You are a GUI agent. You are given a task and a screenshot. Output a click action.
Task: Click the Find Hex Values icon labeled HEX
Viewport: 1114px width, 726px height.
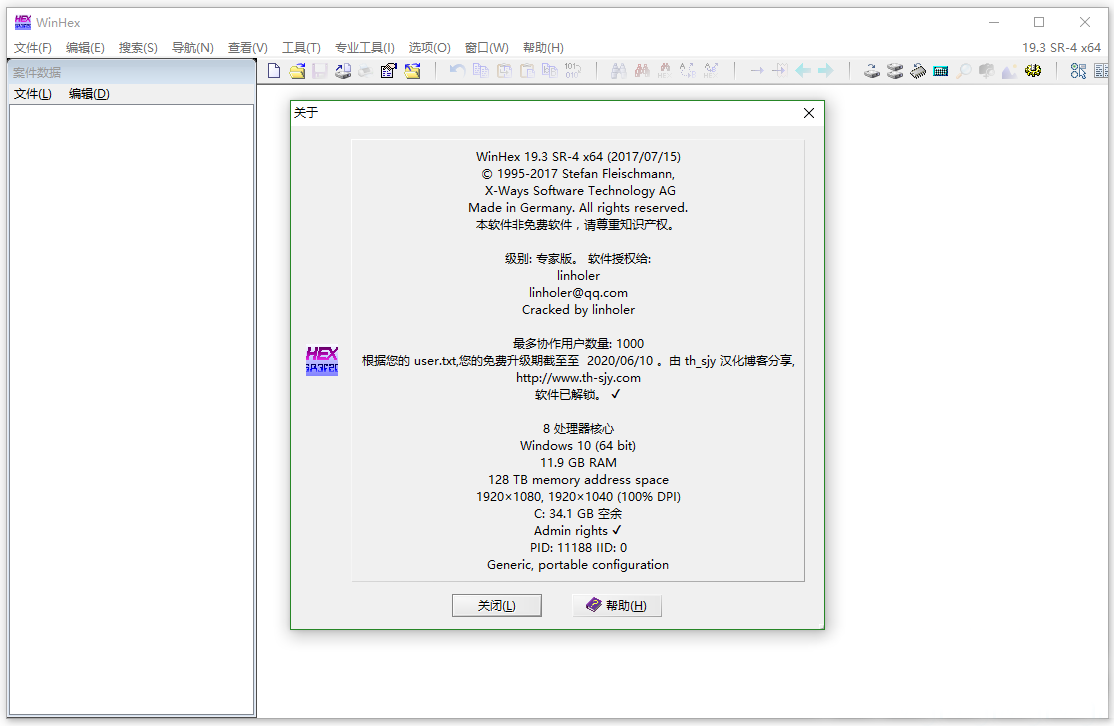[665, 70]
